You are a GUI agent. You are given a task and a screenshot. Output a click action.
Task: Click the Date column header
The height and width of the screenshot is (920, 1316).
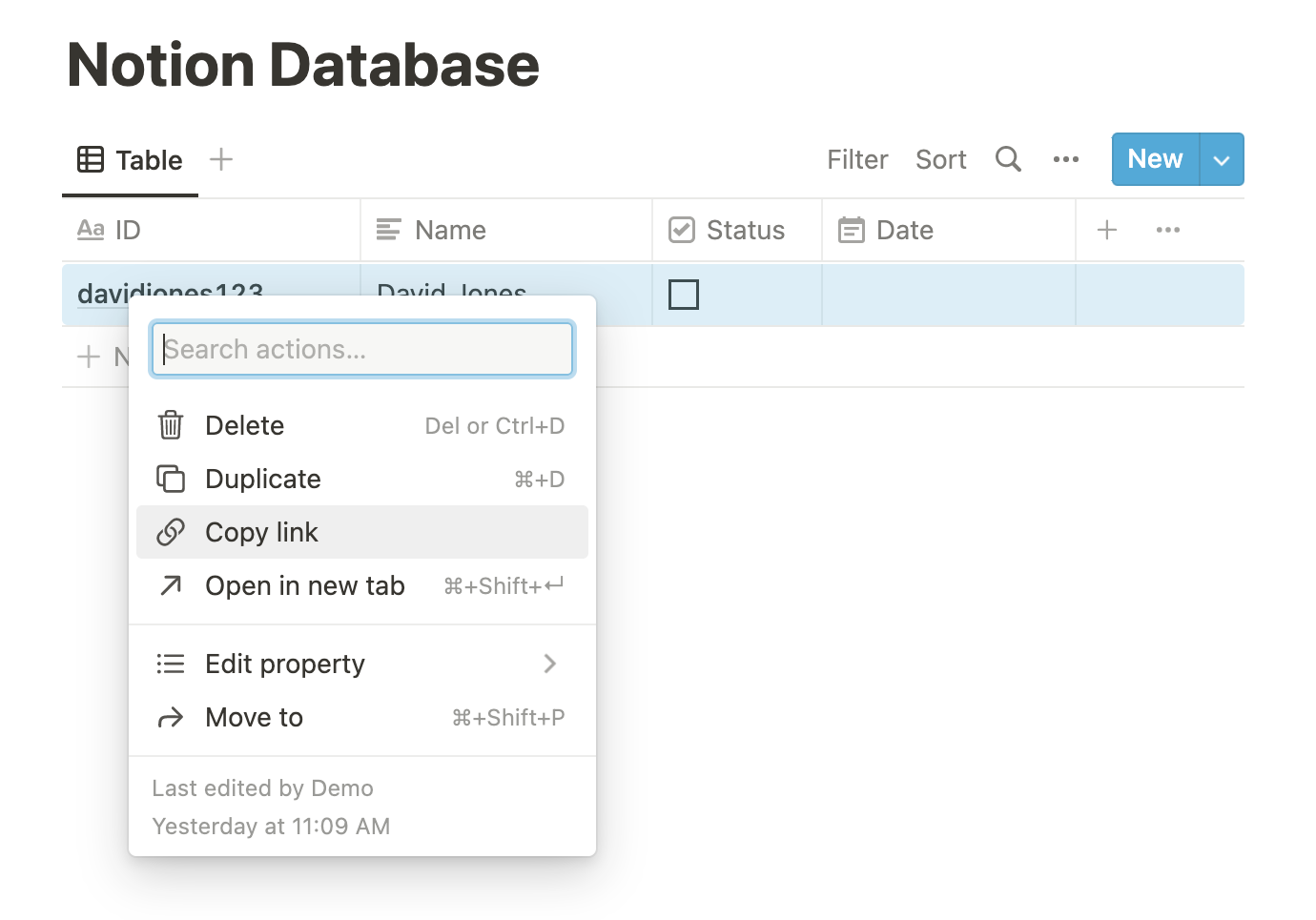[949, 230]
